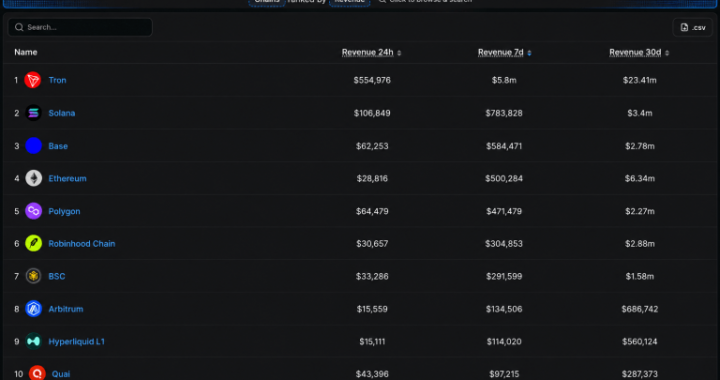The width and height of the screenshot is (720, 380).
Task: Select BSC 24h revenue $33,286
Action: click(372, 276)
